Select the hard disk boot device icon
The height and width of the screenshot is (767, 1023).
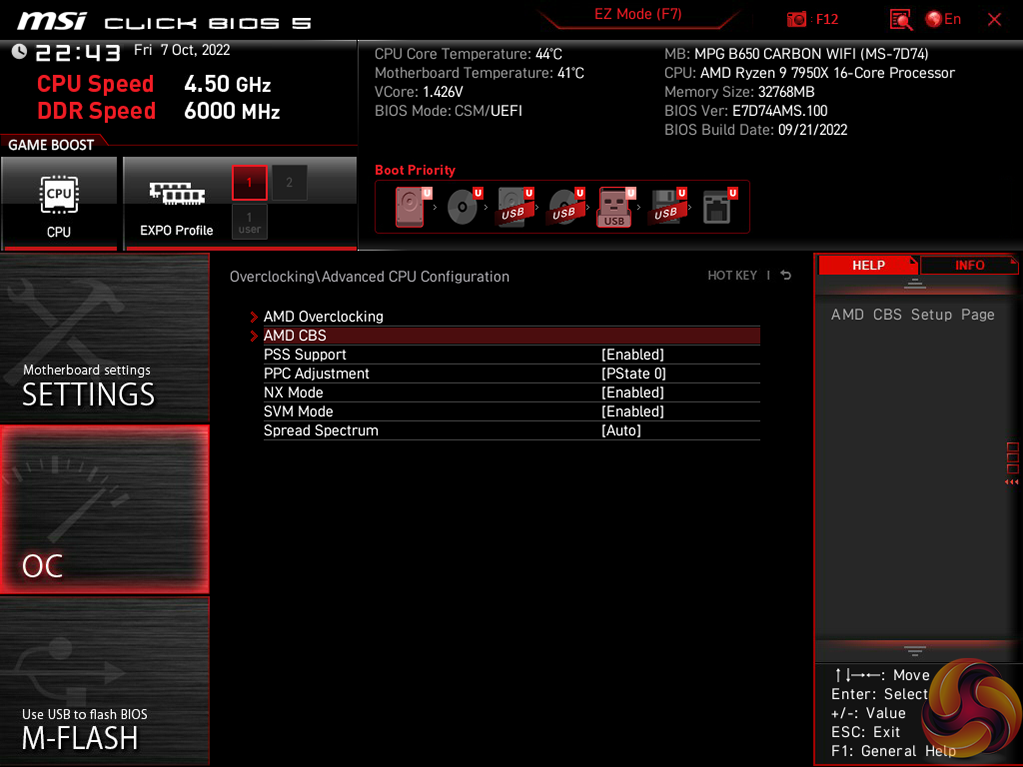coord(411,207)
